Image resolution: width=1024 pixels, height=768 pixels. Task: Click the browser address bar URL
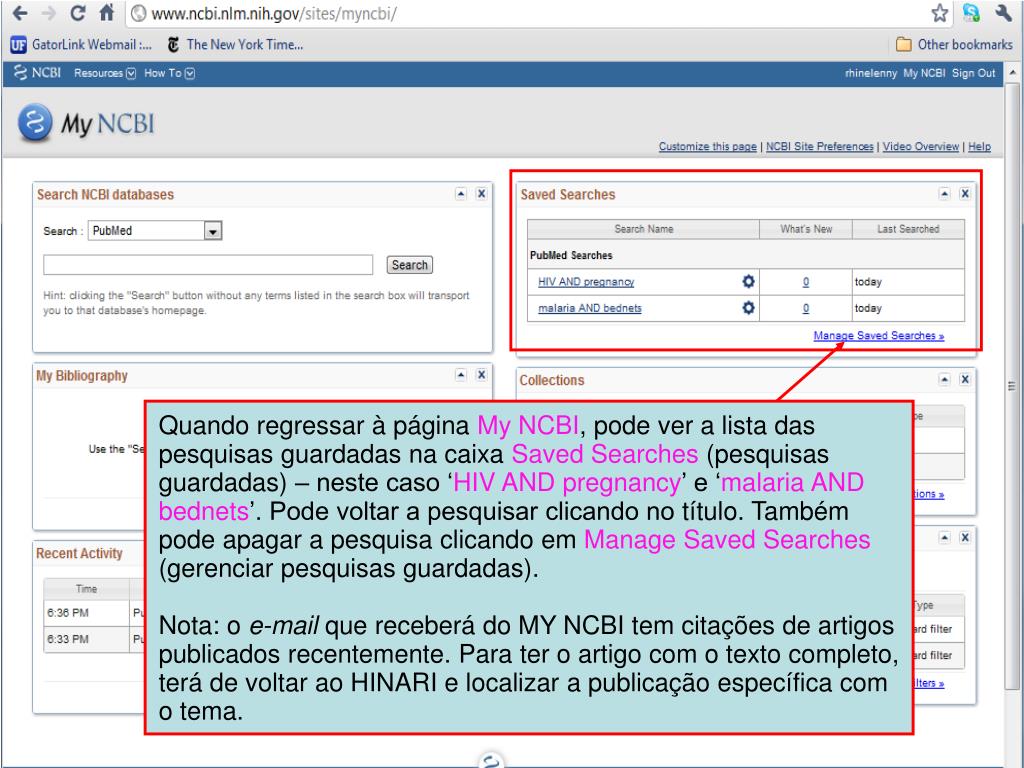coord(274,14)
